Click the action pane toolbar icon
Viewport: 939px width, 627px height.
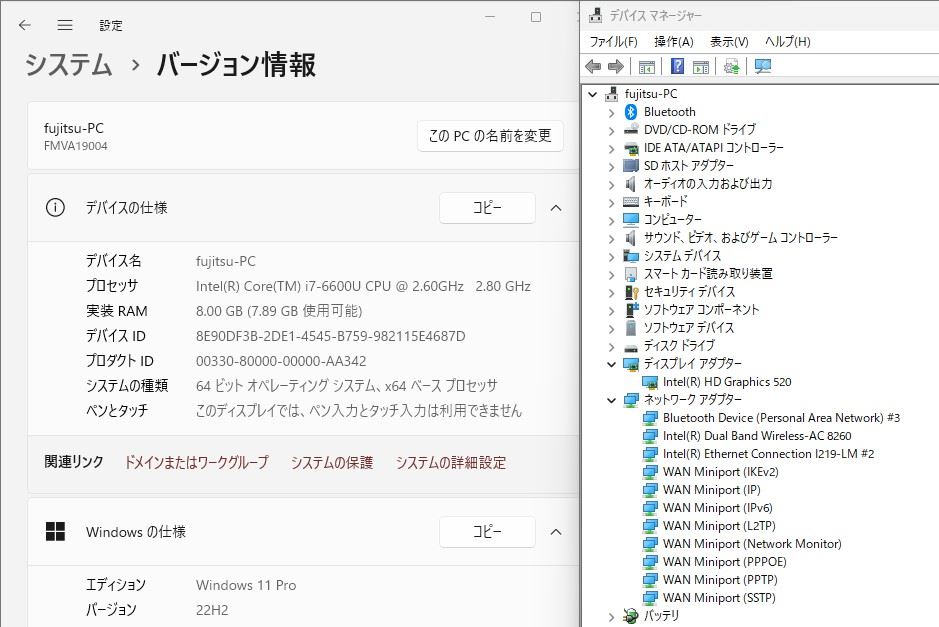tap(701, 66)
